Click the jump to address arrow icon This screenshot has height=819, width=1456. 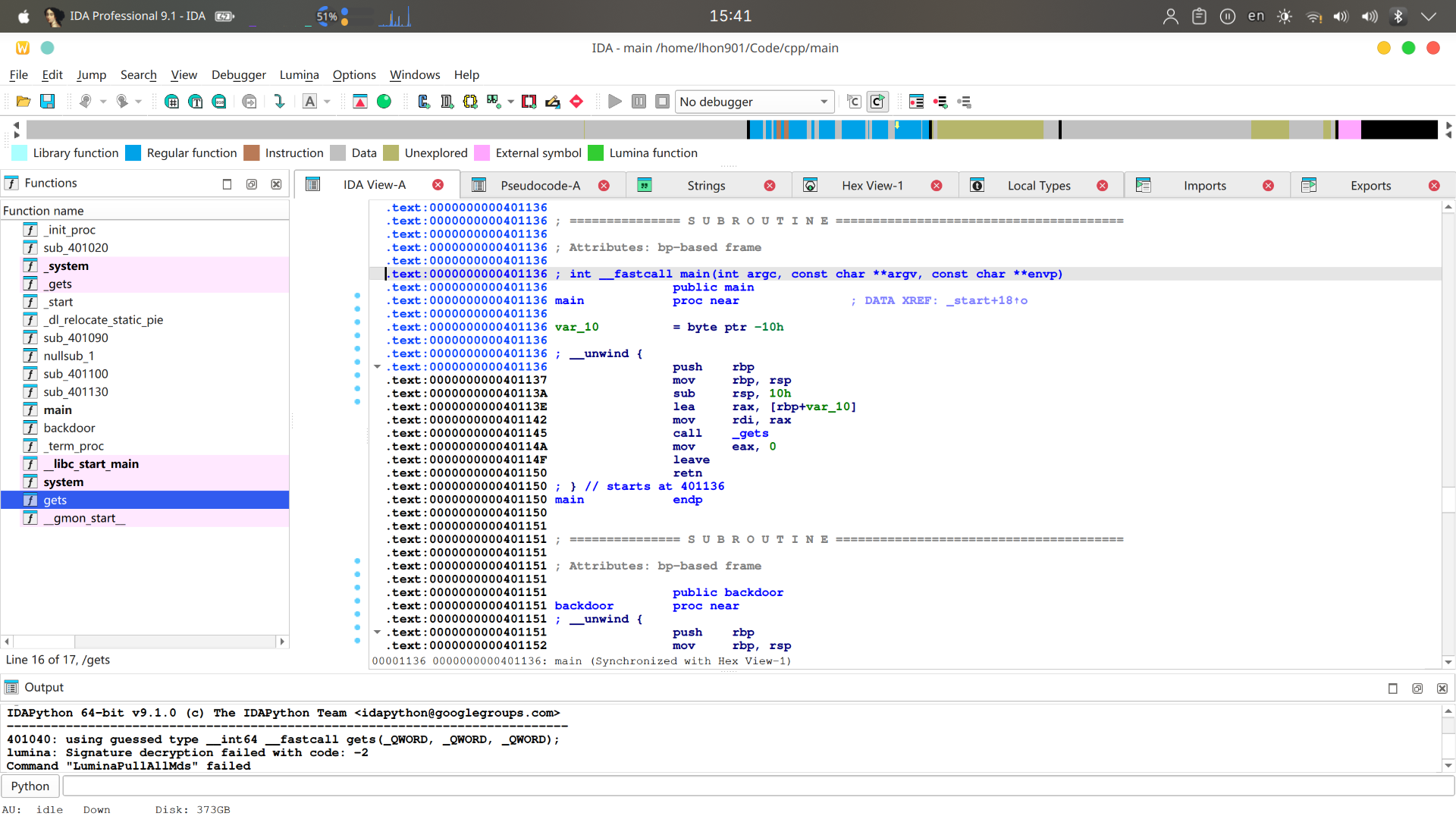pyautogui.click(x=279, y=102)
